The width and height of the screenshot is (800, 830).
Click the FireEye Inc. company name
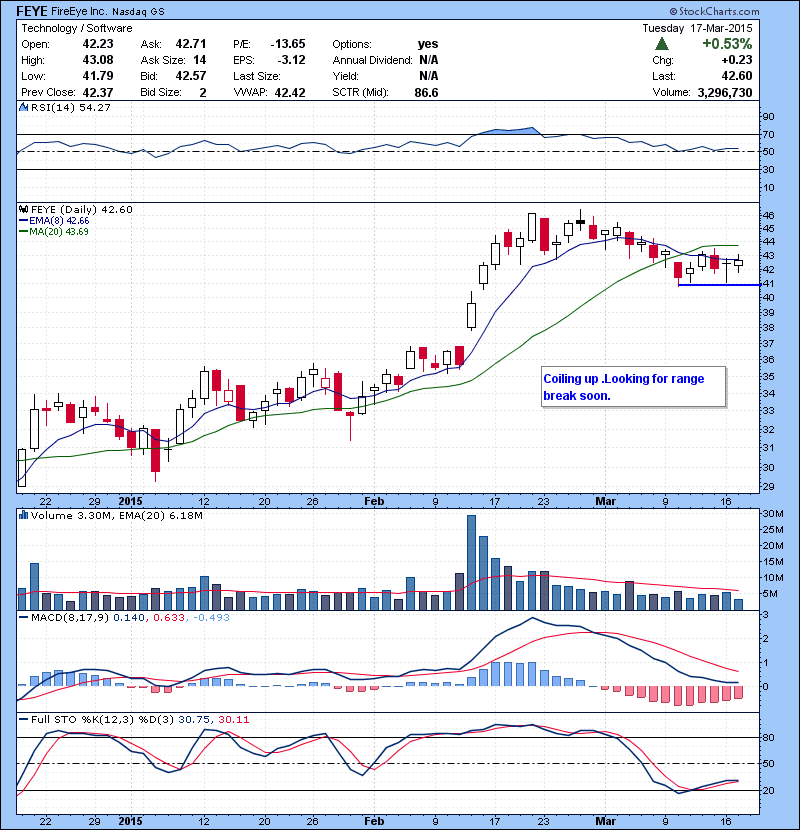pos(80,12)
